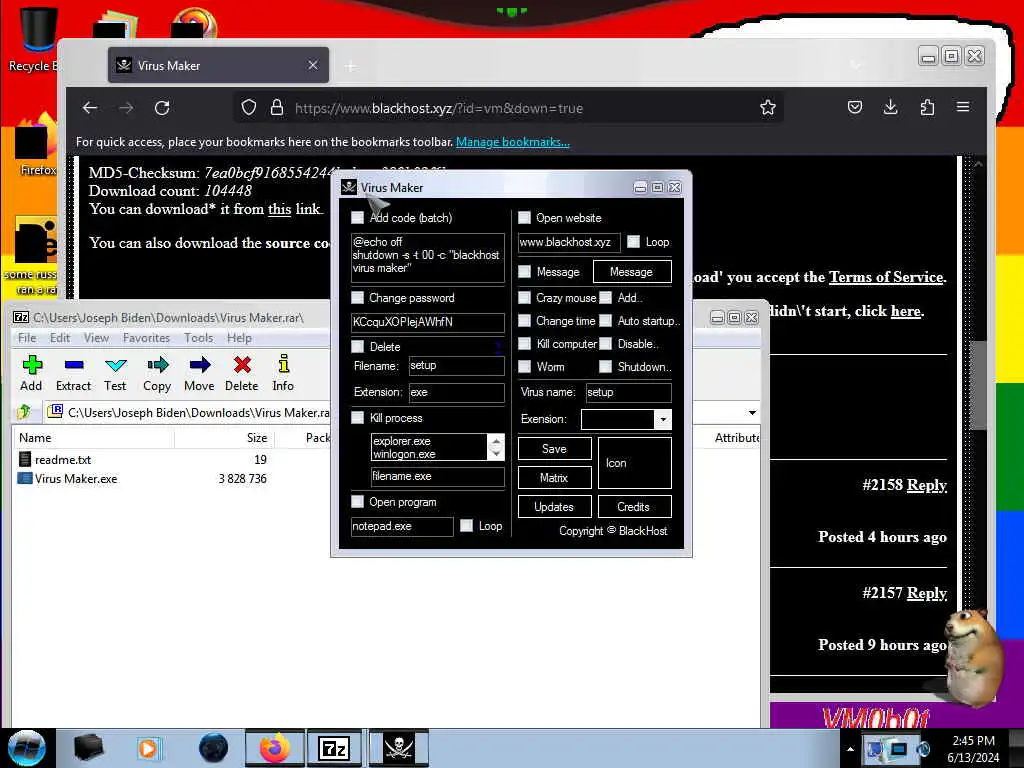Screen dimensions: 1024x768
Task: Open Firefox downloads panel
Action: pos(890,107)
